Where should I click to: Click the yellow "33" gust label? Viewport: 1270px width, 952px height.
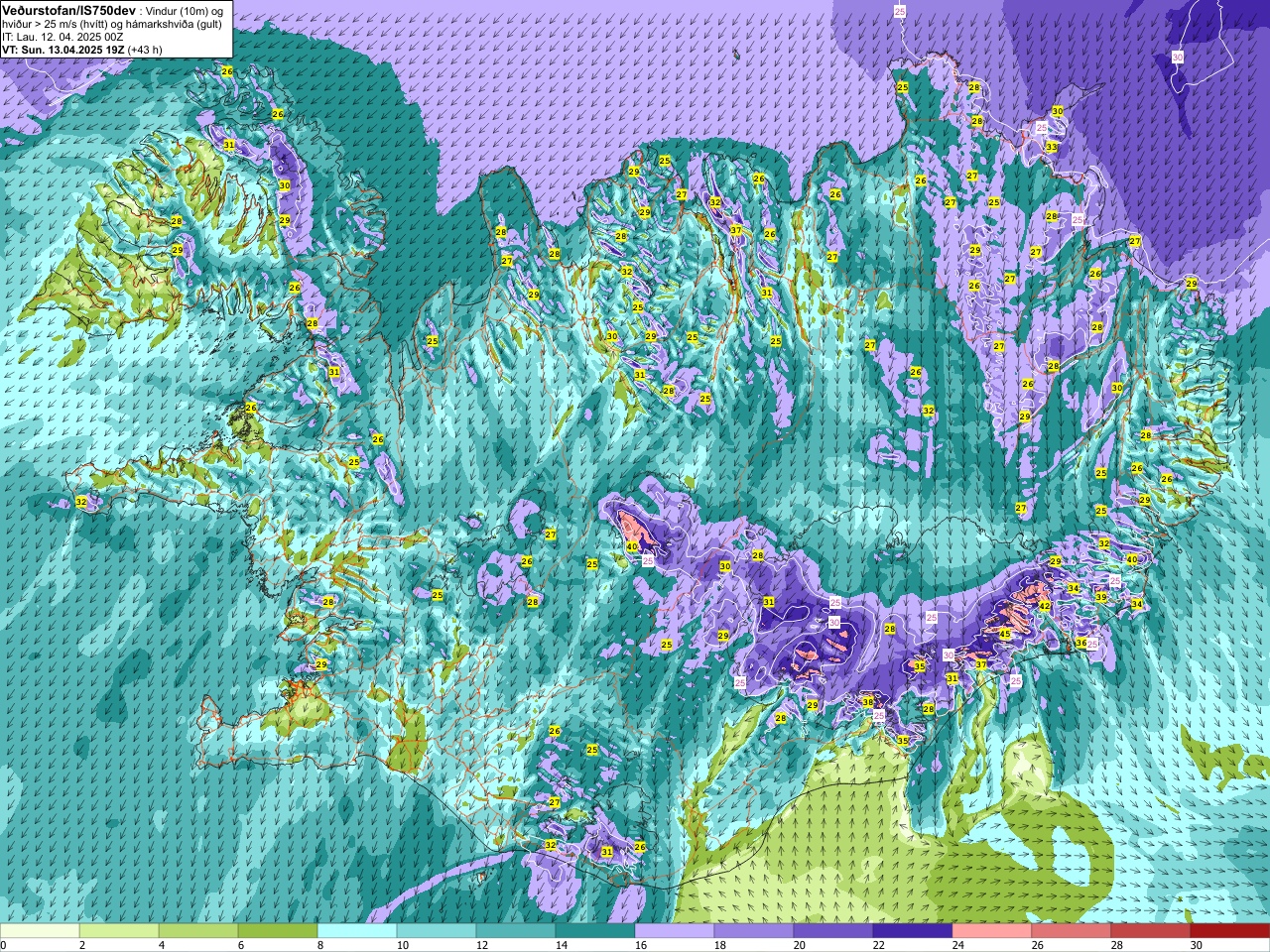[1052, 147]
